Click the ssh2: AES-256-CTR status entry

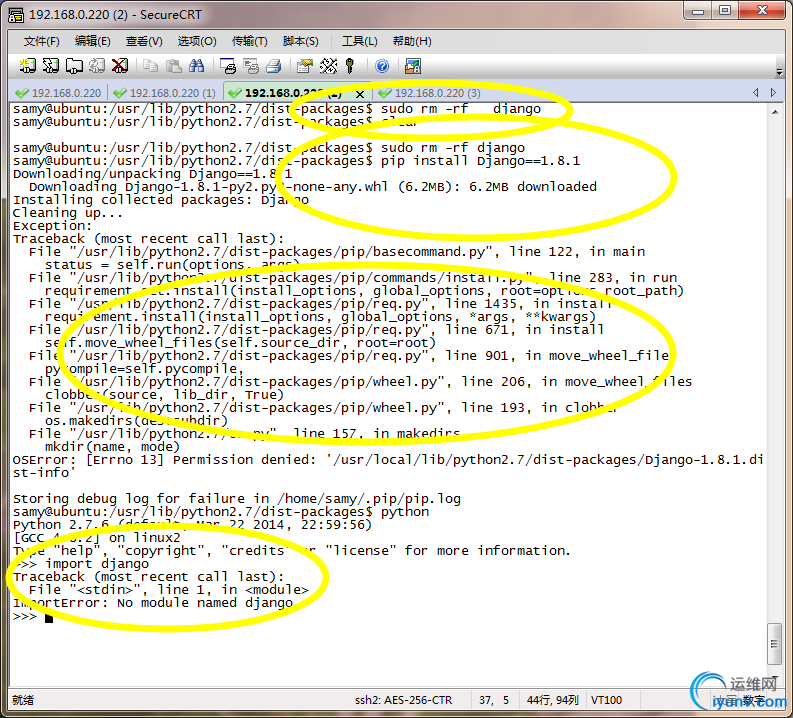403,700
